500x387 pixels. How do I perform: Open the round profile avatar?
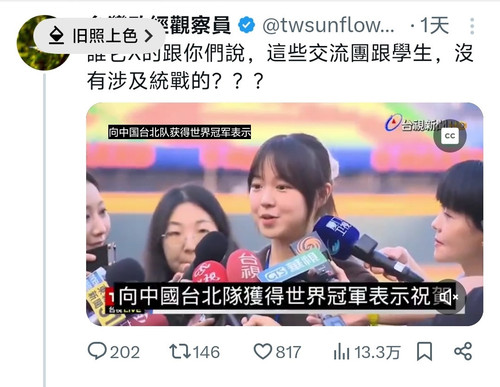point(43,43)
